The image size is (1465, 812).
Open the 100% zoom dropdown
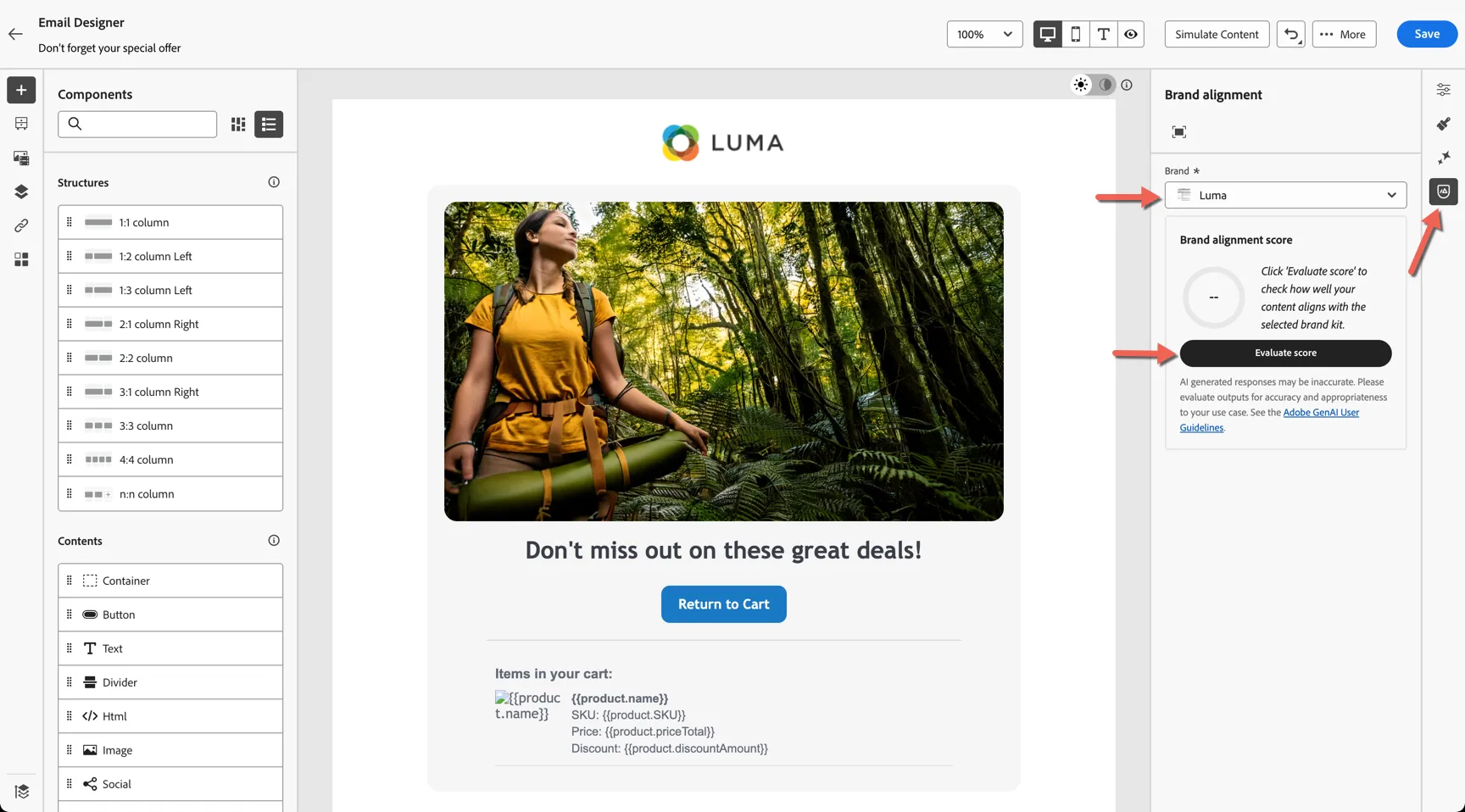984,34
